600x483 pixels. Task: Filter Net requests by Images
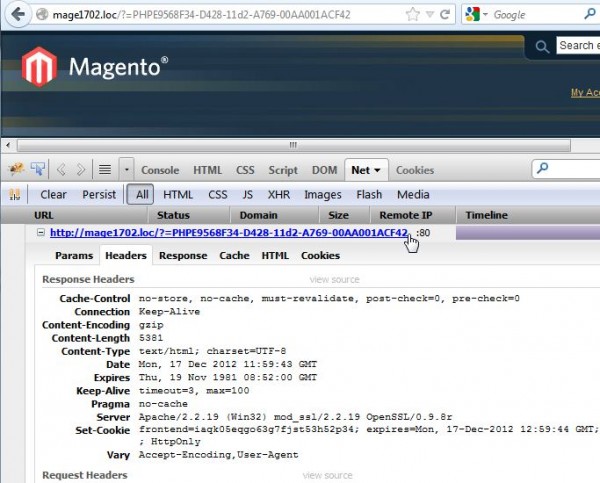point(323,195)
